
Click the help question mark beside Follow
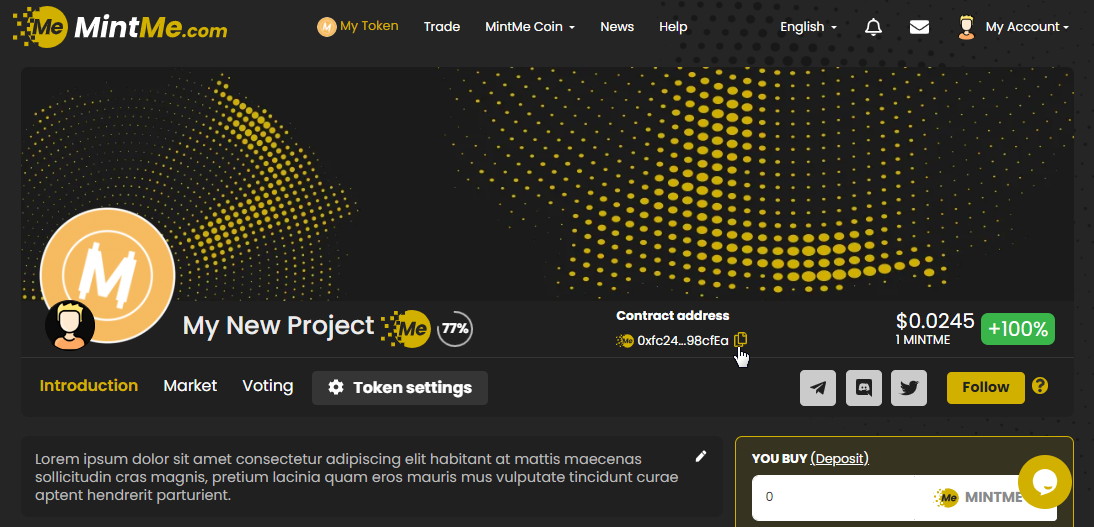[1040, 386]
